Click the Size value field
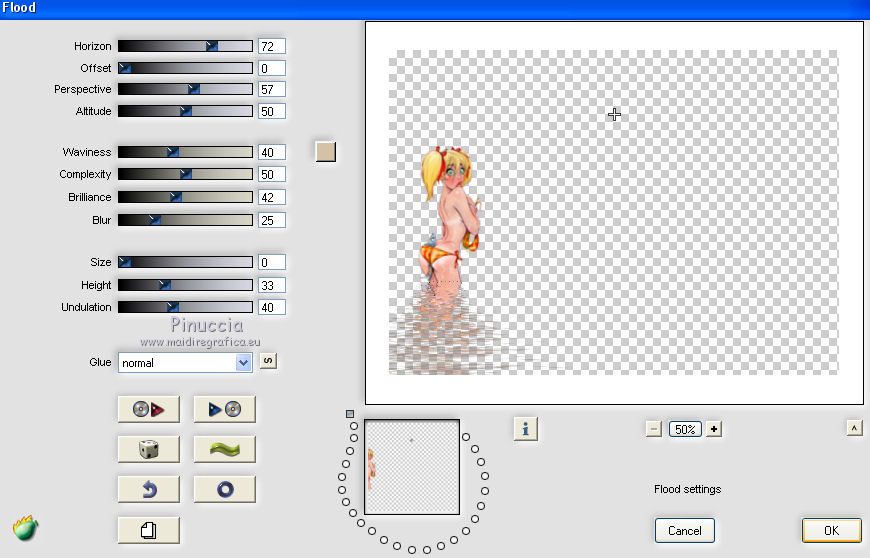 pyautogui.click(x=272, y=262)
